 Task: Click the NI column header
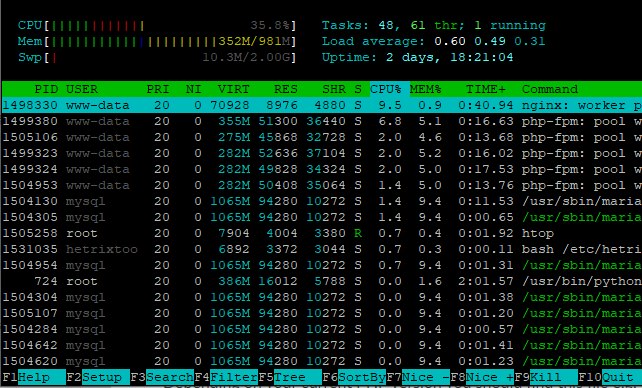pos(194,89)
